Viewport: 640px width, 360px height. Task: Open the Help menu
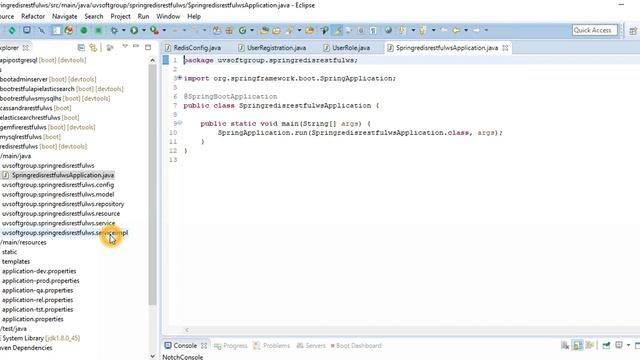194,16
